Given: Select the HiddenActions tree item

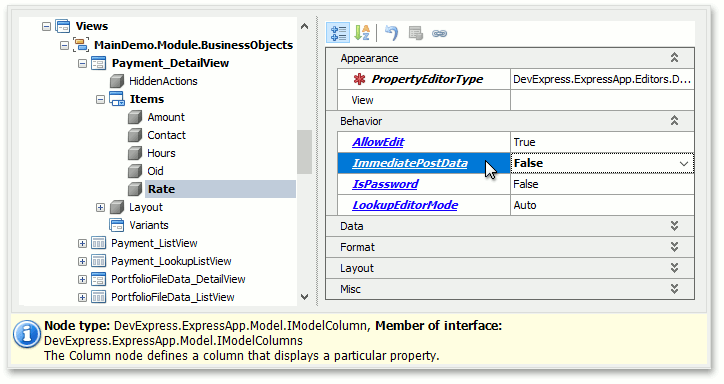Looking at the screenshot, I should click(x=163, y=81).
